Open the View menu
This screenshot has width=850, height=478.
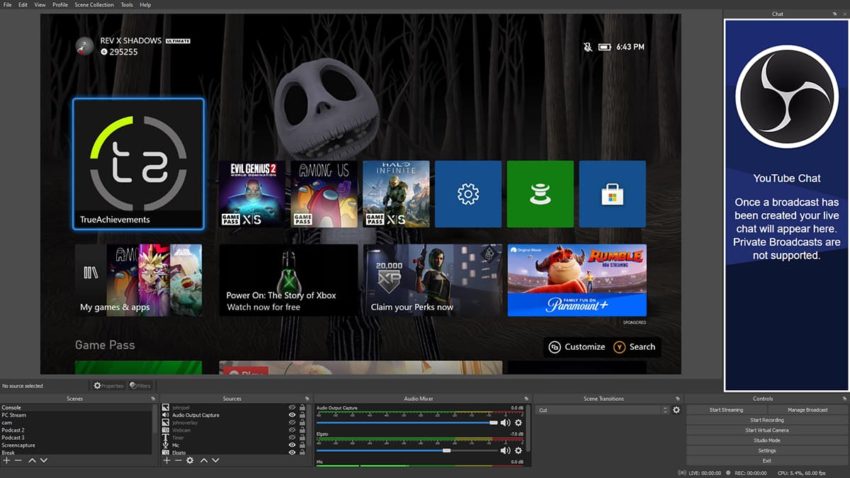click(x=40, y=5)
